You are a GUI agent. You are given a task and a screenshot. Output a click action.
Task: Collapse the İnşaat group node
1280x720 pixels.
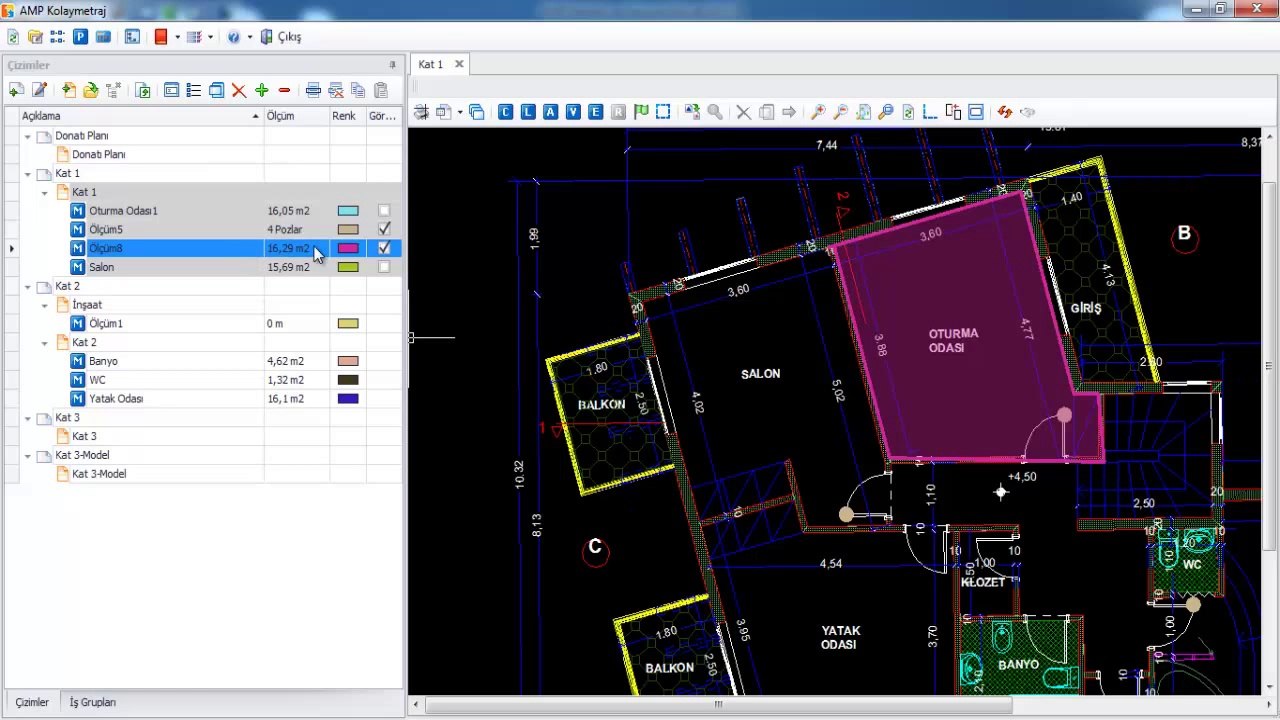click(45, 305)
